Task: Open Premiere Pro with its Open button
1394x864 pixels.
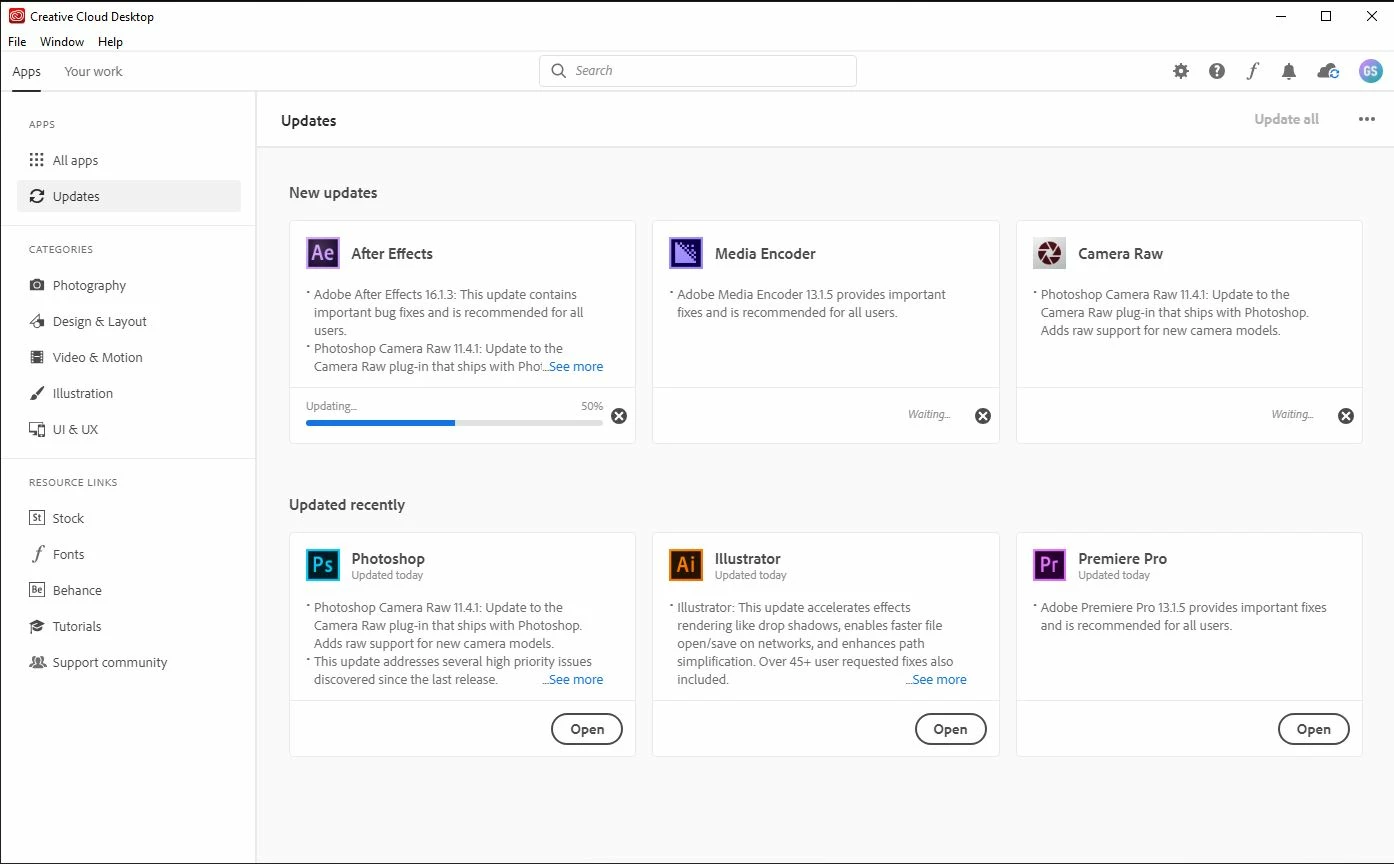Action: click(x=1314, y=729)
